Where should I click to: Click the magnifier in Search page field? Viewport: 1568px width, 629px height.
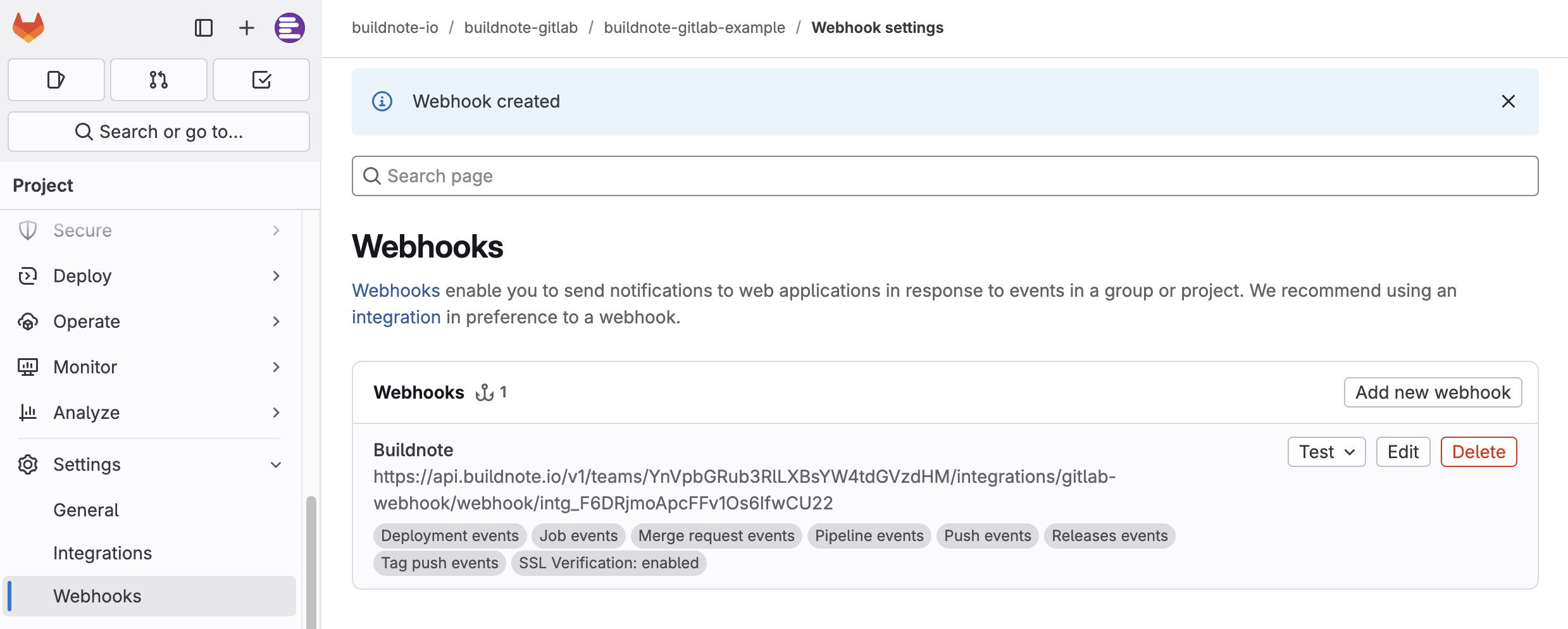372,176
